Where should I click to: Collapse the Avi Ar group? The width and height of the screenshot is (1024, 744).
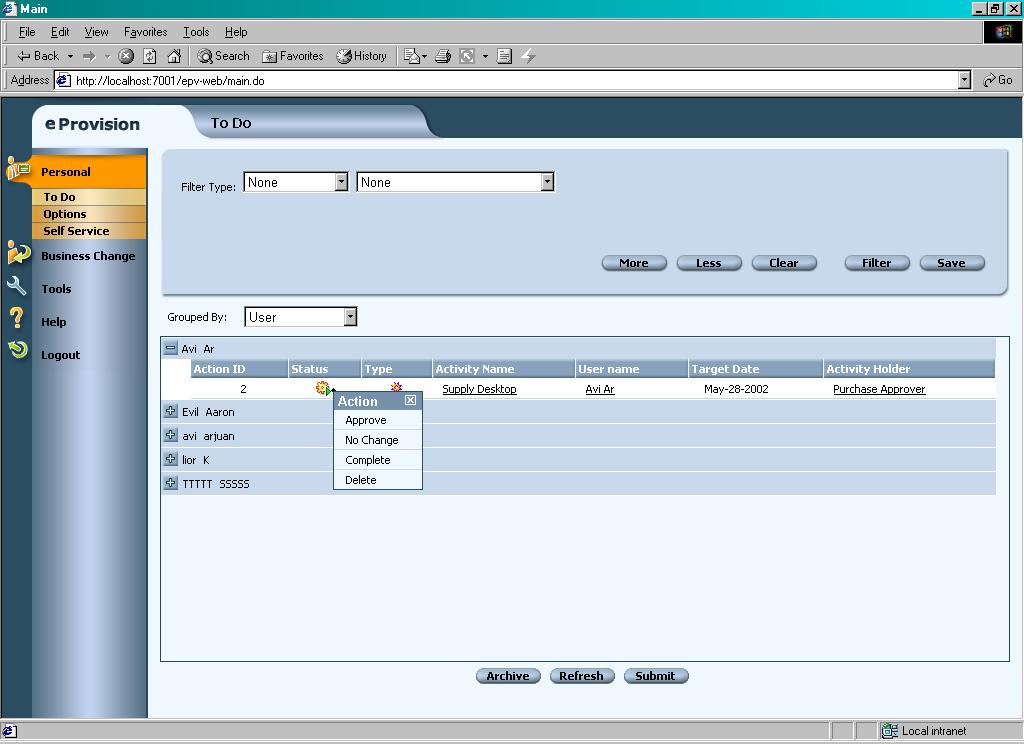tap(171, 349)
